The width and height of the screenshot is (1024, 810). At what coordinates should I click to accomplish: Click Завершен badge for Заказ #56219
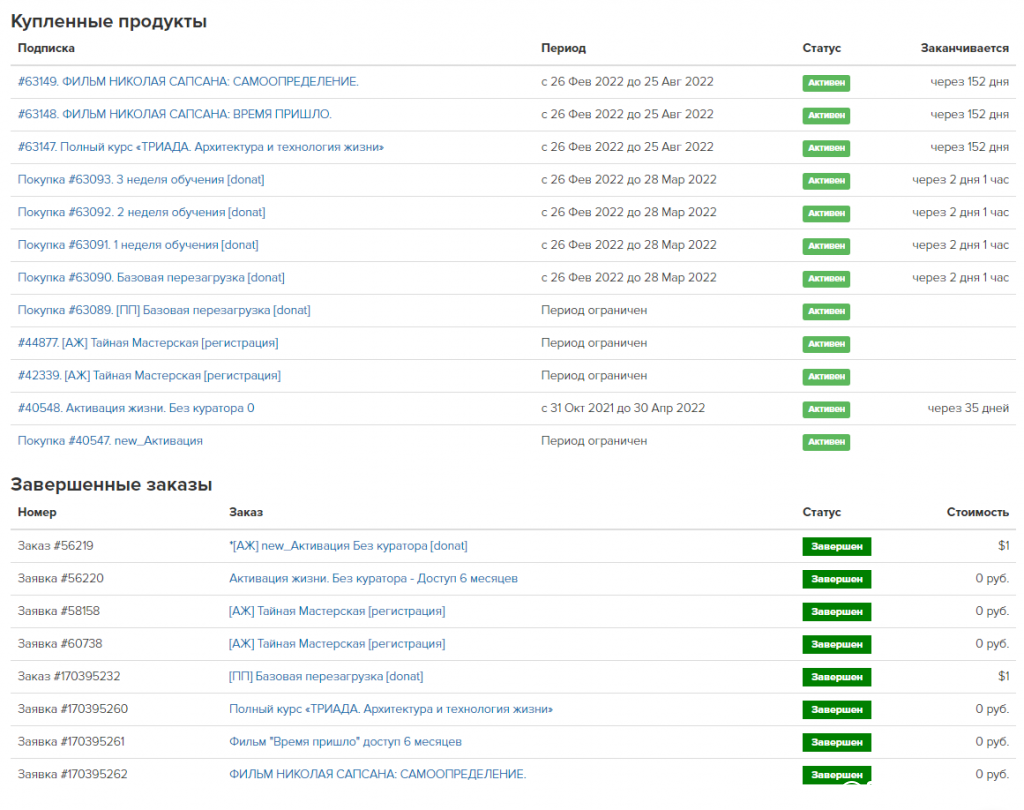pyautogui.click(x=837, y=546)
